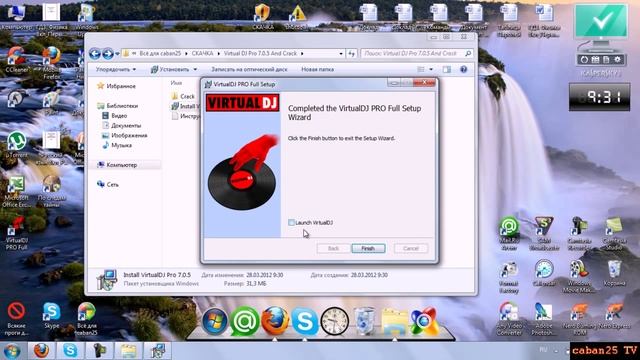Open Microsoft Office Excel desktop shortcut
Screen dimensions: 640x360
[16, 191]
